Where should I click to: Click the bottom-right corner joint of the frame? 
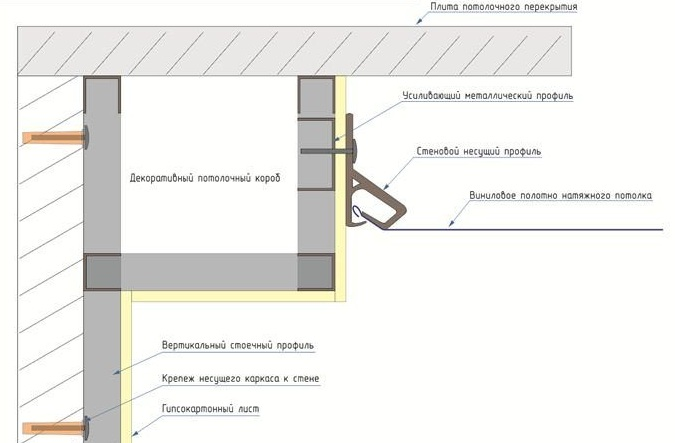click(x=315, y=271)
